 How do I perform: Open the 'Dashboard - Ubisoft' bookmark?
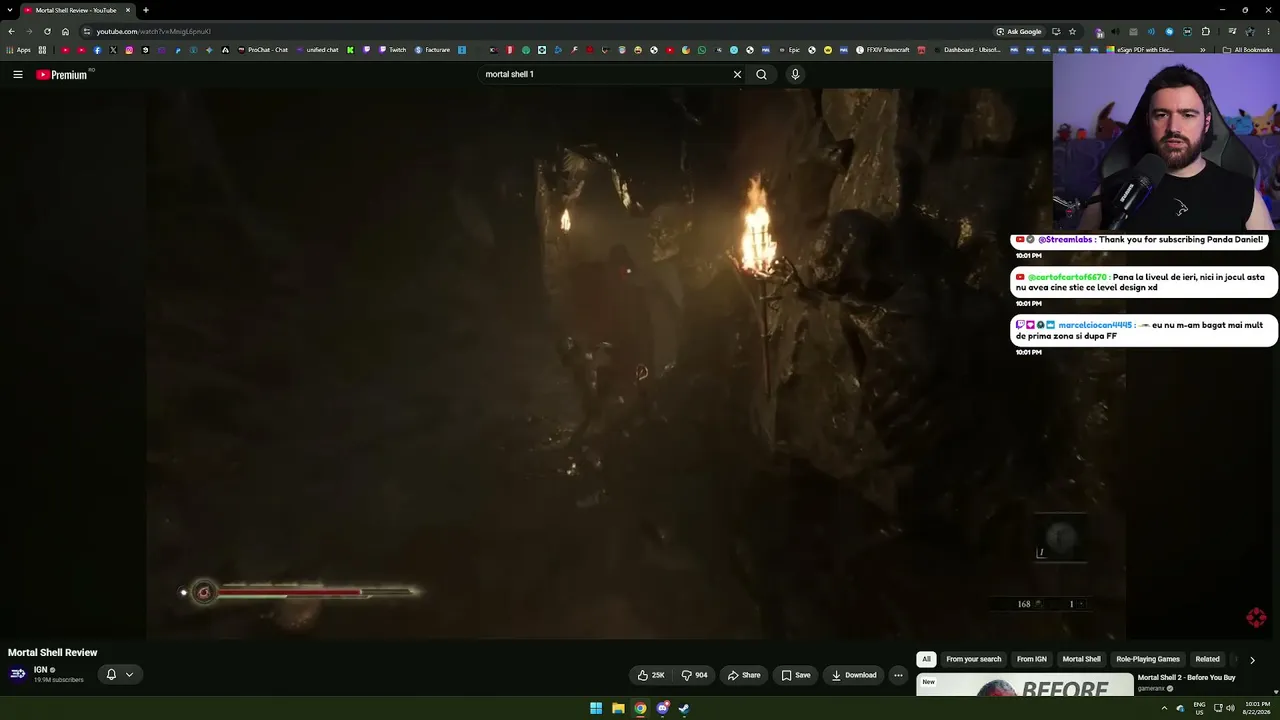coord(969,50)
